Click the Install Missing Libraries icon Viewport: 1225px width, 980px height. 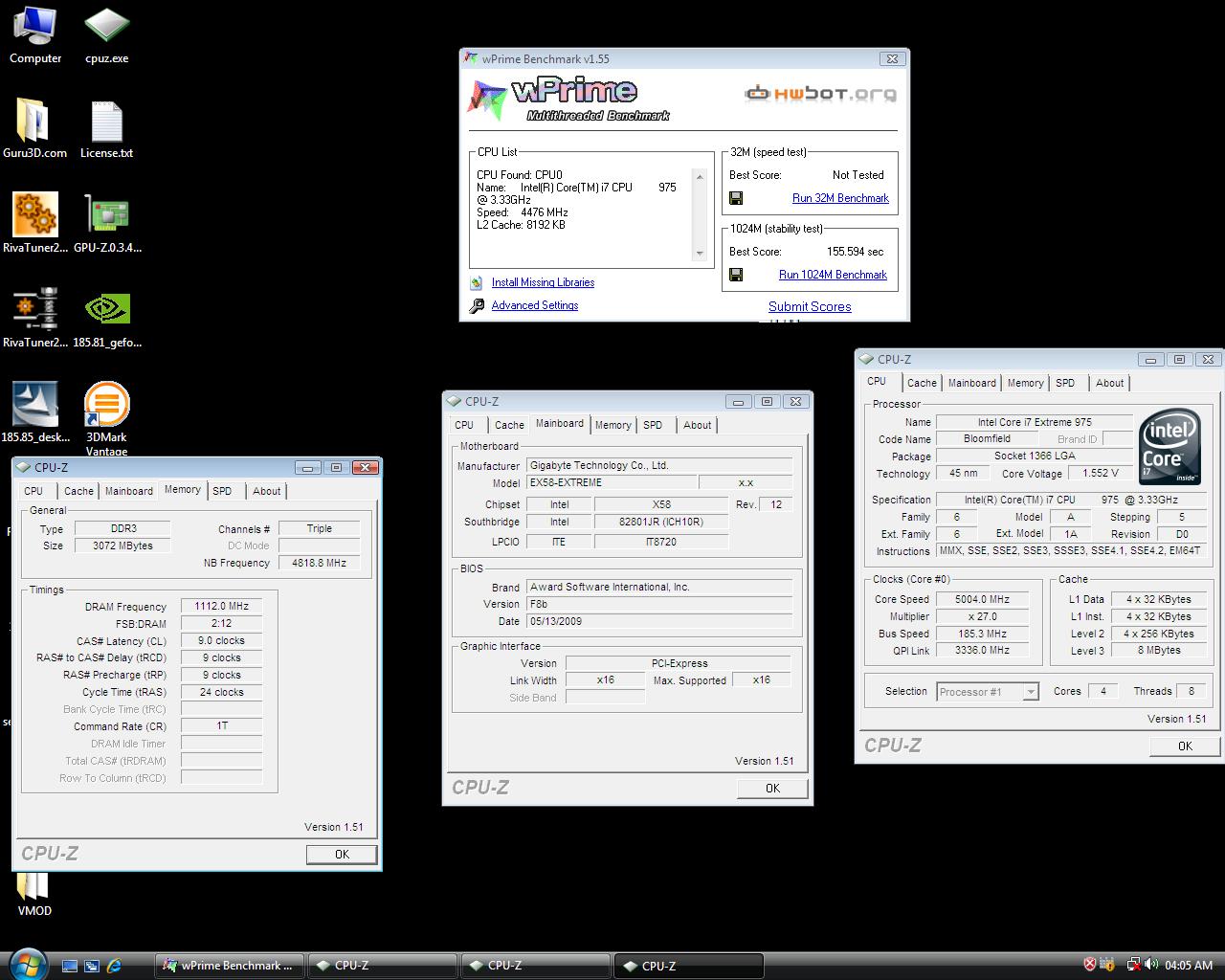tap(477, 282)
